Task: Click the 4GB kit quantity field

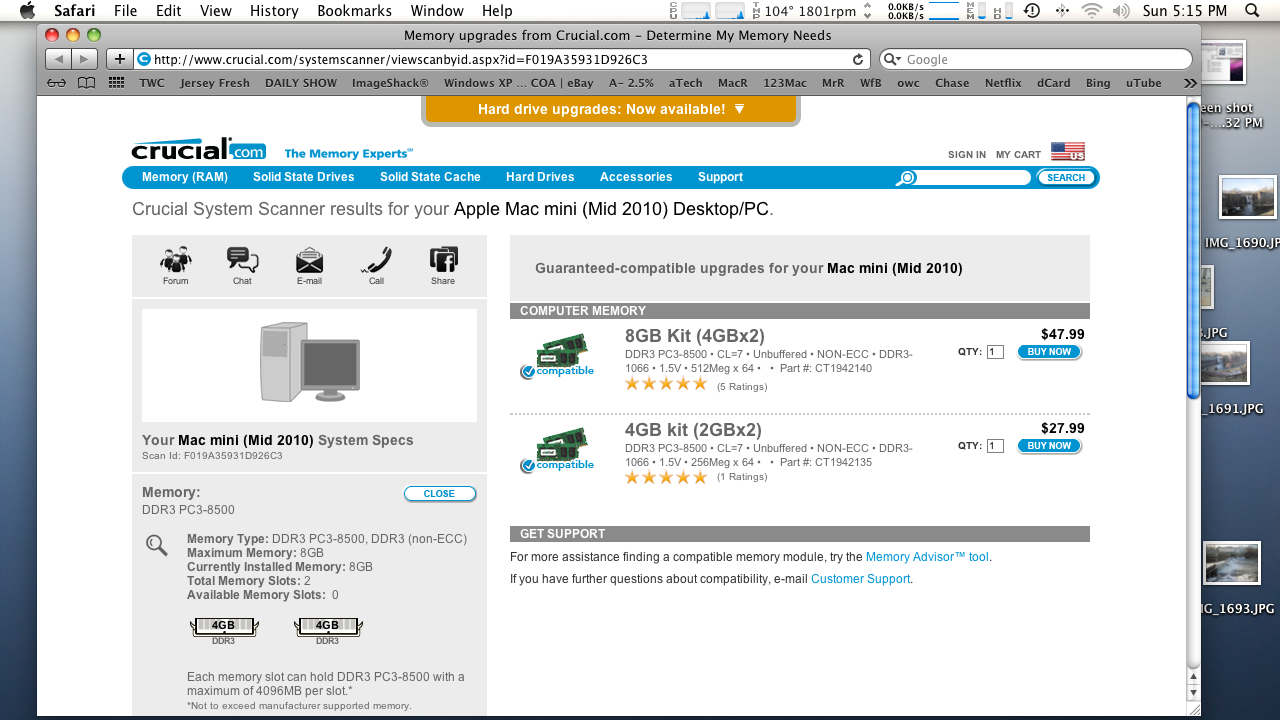Action: coord(995,446)
